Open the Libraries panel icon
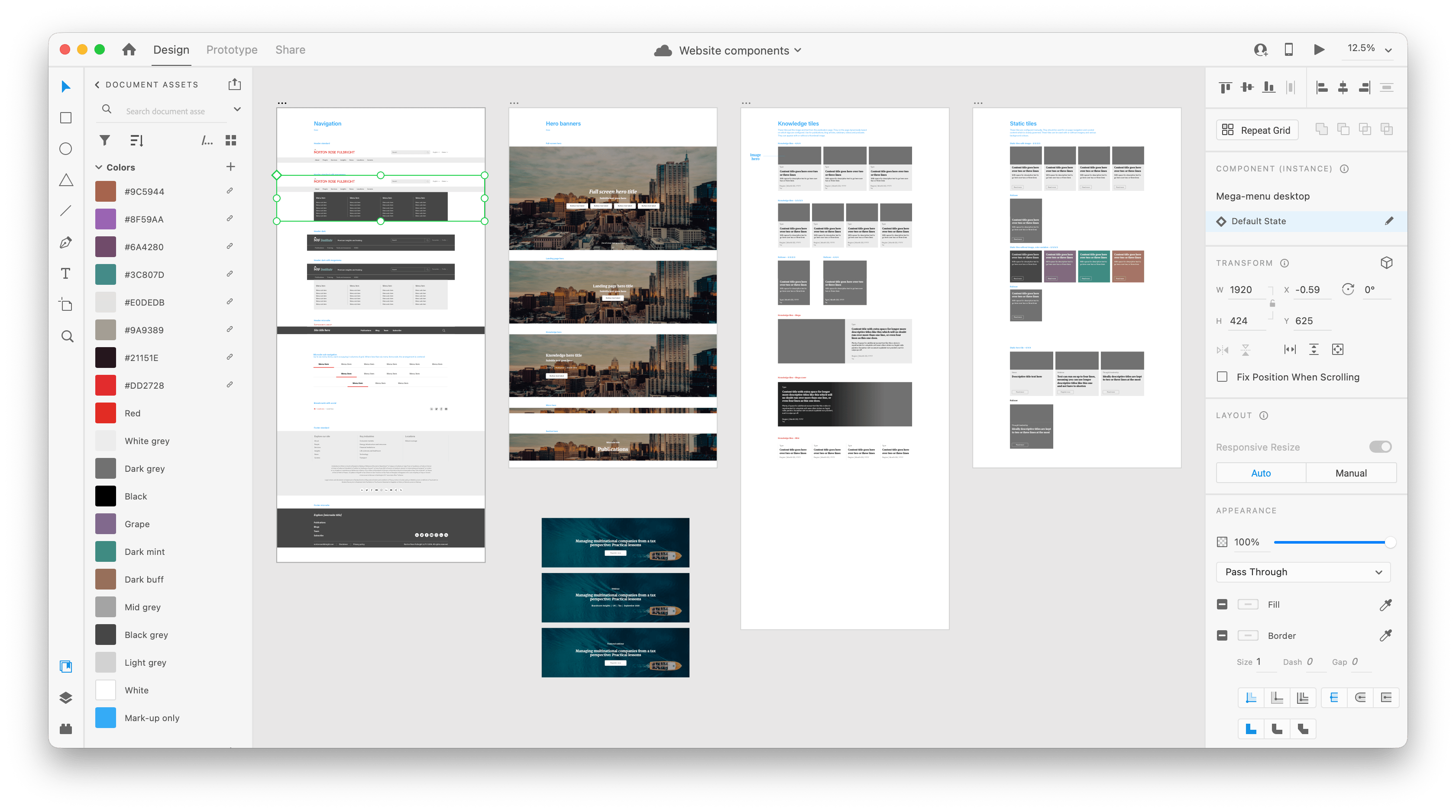 click(x=65, y=666)
